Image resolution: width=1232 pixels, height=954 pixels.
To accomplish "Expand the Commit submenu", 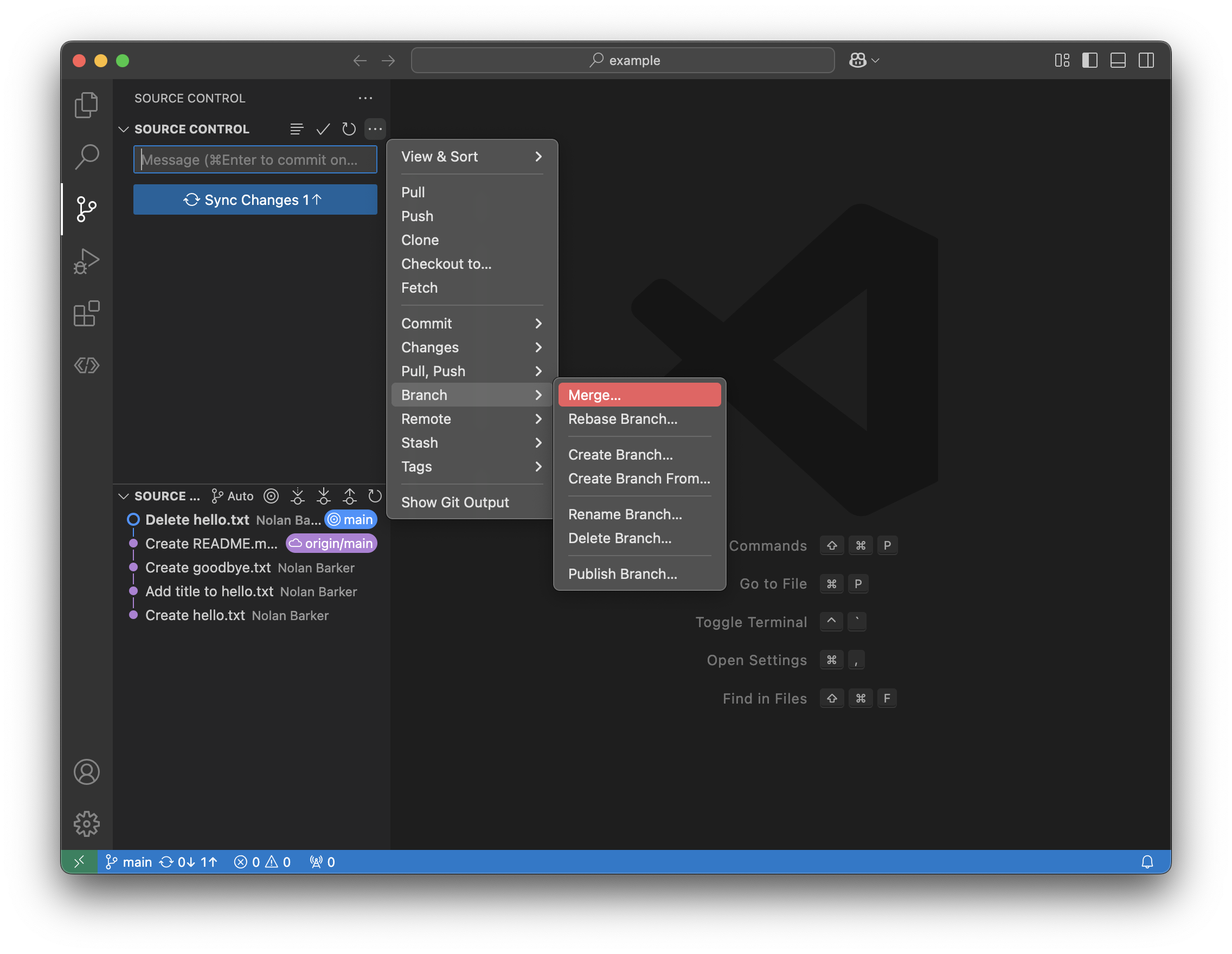I will pyautogui.click(x=472, y=324).
